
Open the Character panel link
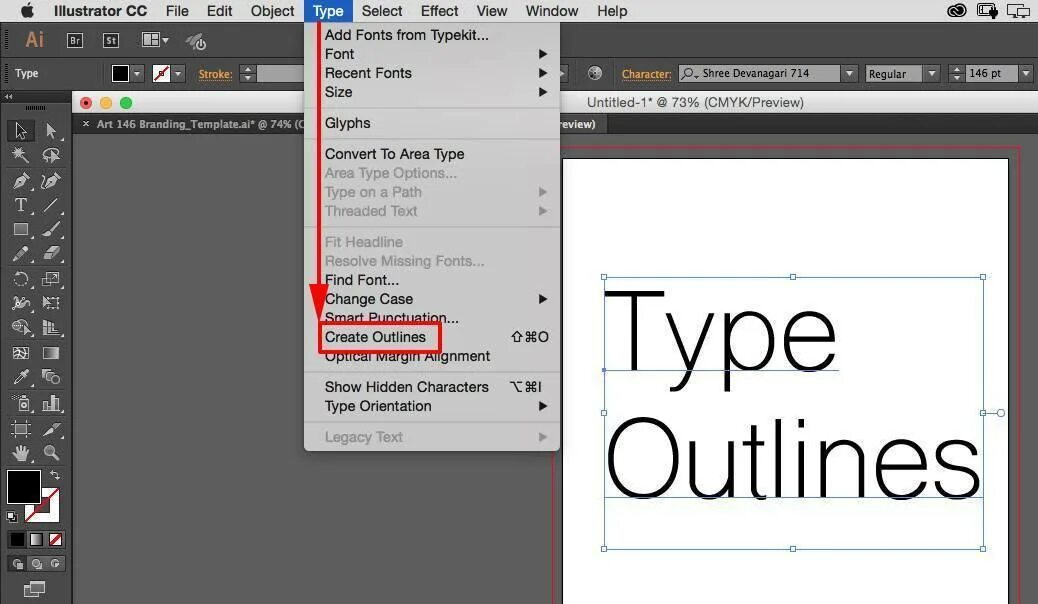[x=646, y=74]
